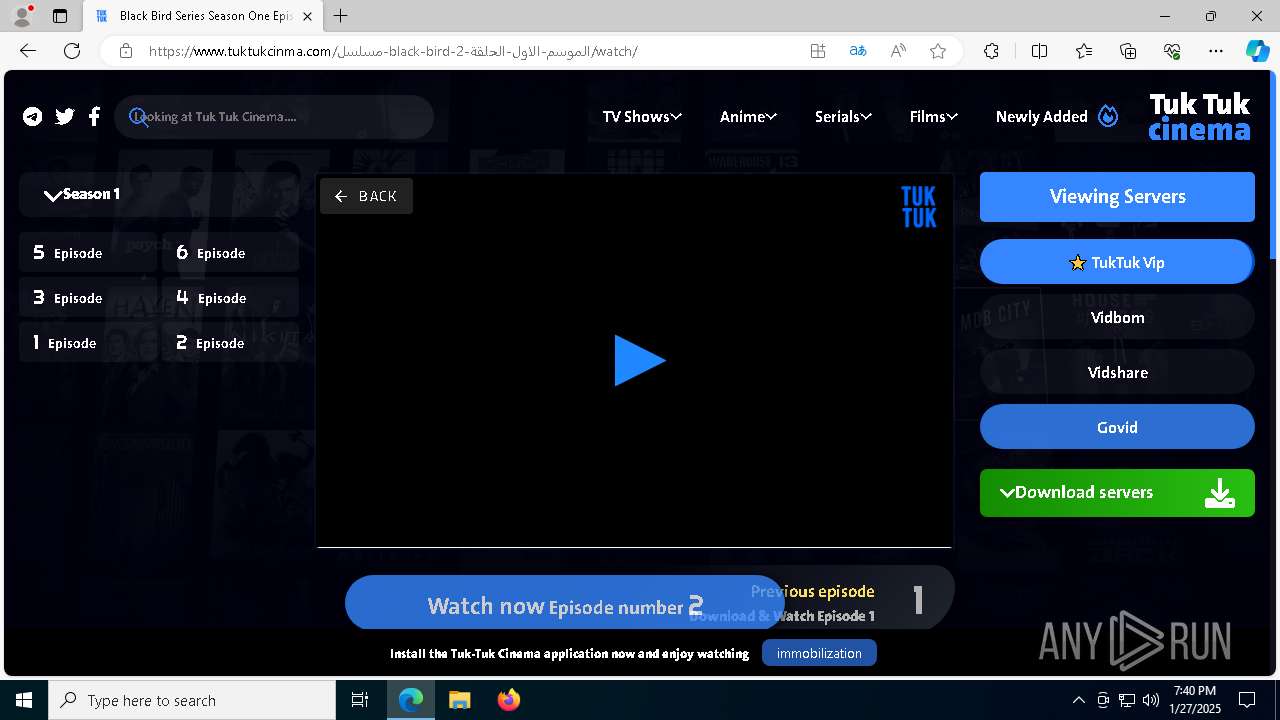Open the taskbar clock and date
The width and height of the screenshot is (1280, 720).
coord(1196,700)
